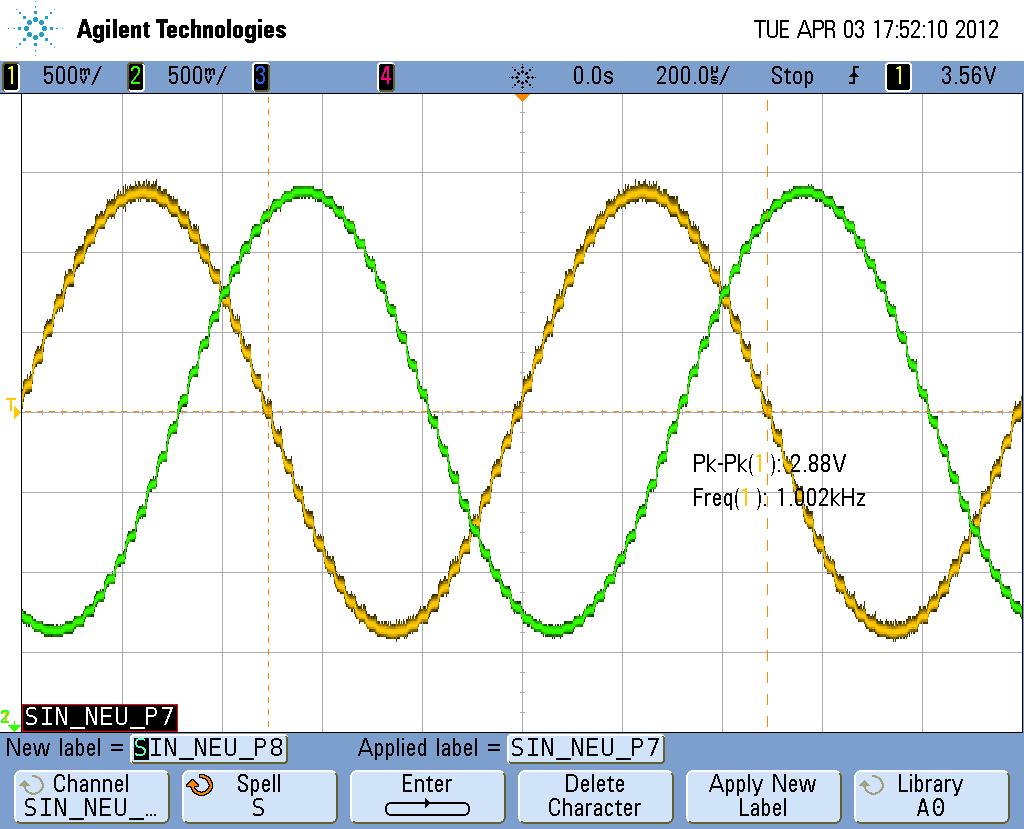Click the 3.56V trigger level readout
This screenshot has width=1024, height=829.
(x=968, y=76)
